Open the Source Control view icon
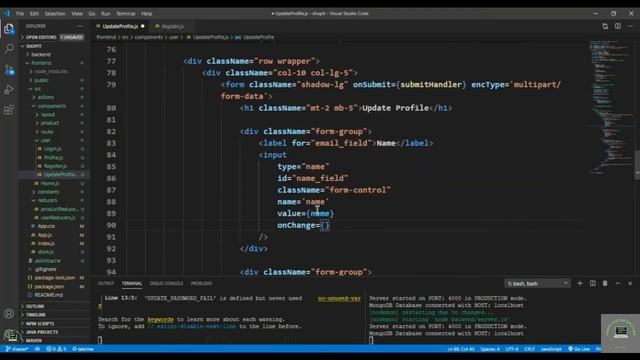The height and width of the screenshot is (360, 640). pyautogui.click(x=9, y=69)
